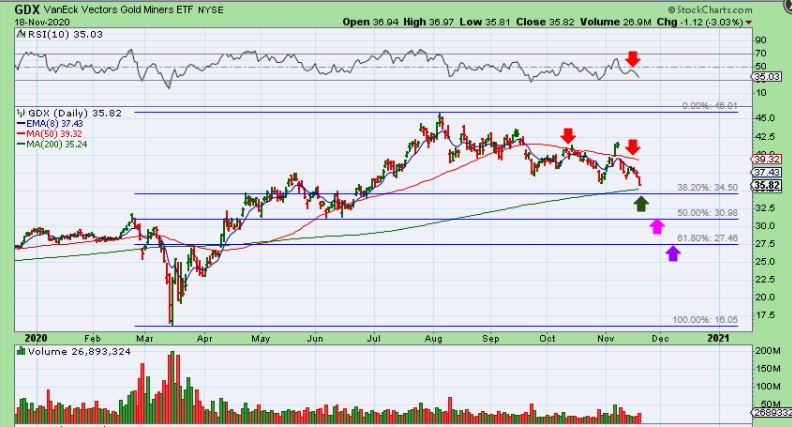Click the Sep label on the time axis

point(490,339)
